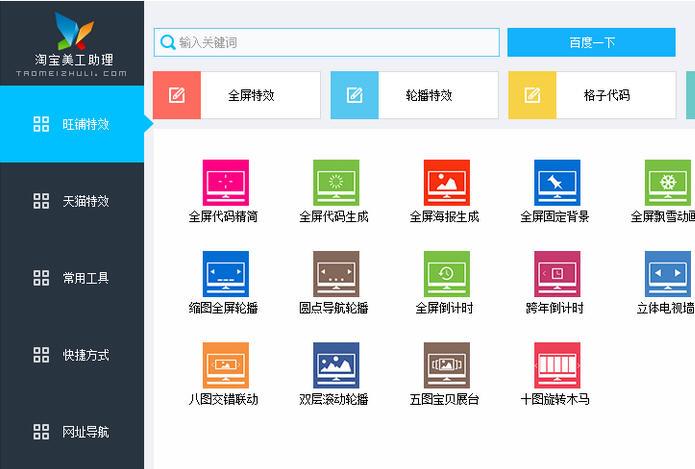The height and width of the screenshot is (469, 695).
Task: Click the 圆点导航轮播 label text
Action: click(x=334, y=308)
